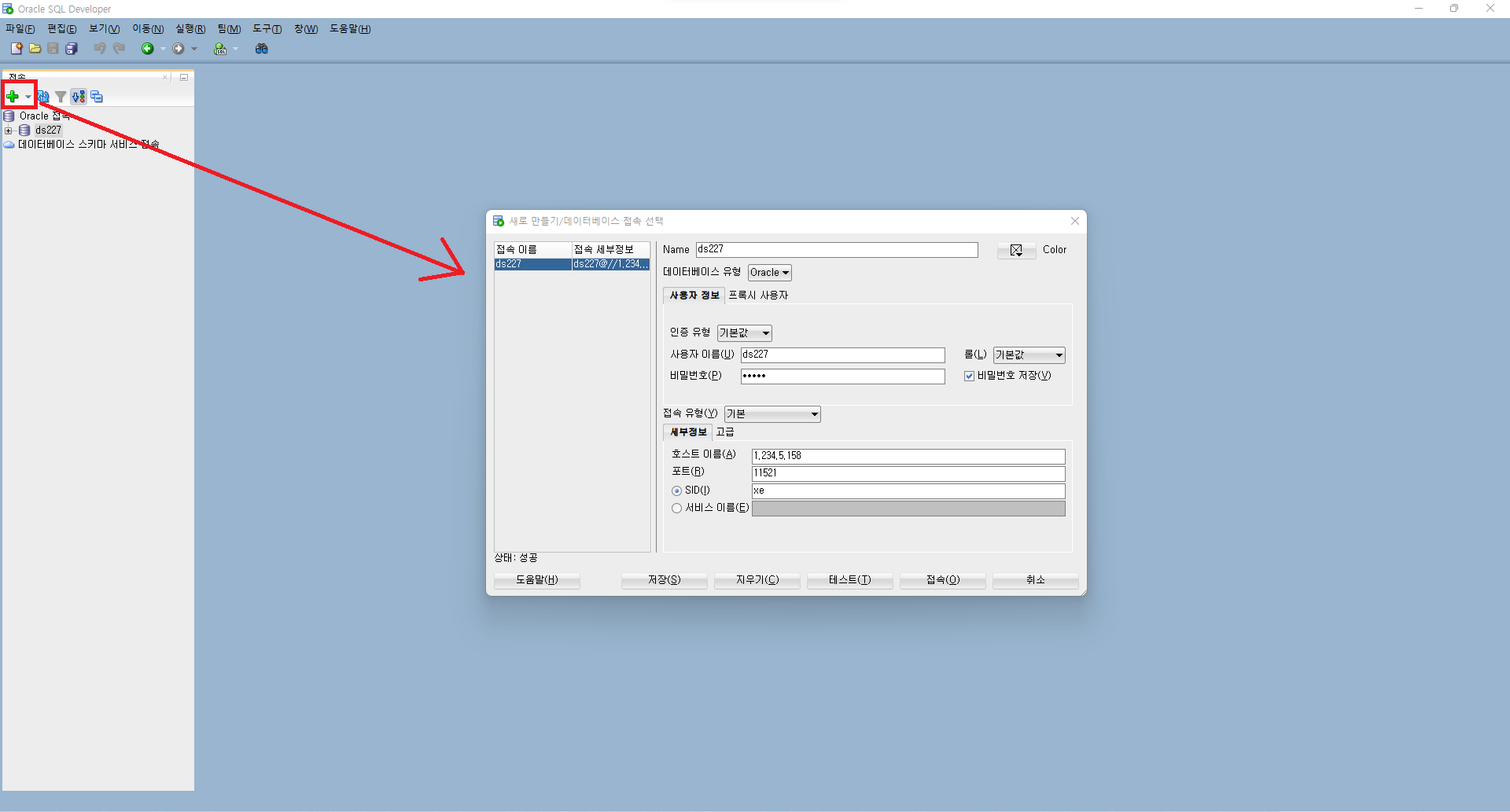The height and width of the screenshot is (812, 1510).
Task: Open the 도움말(H) menu
Action: pos(350,29)
